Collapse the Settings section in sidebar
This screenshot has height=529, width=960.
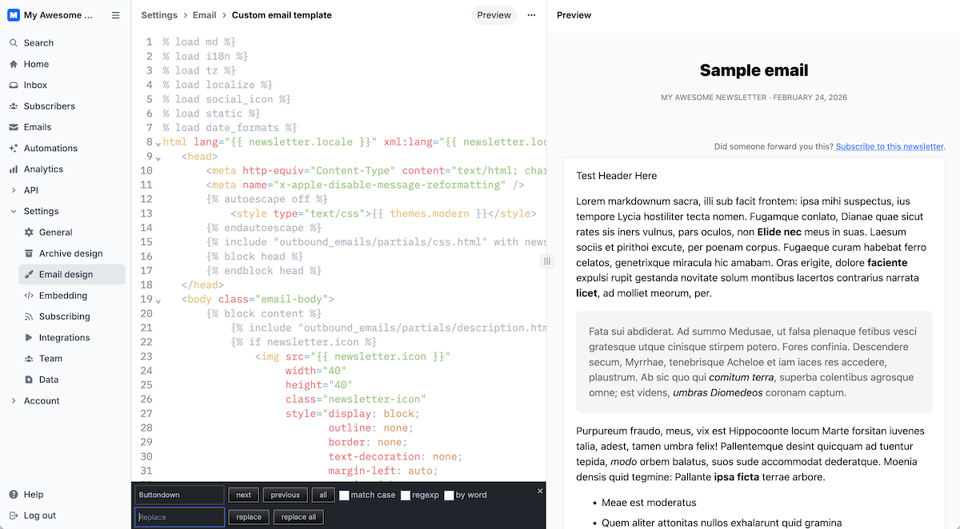point(14,211)
